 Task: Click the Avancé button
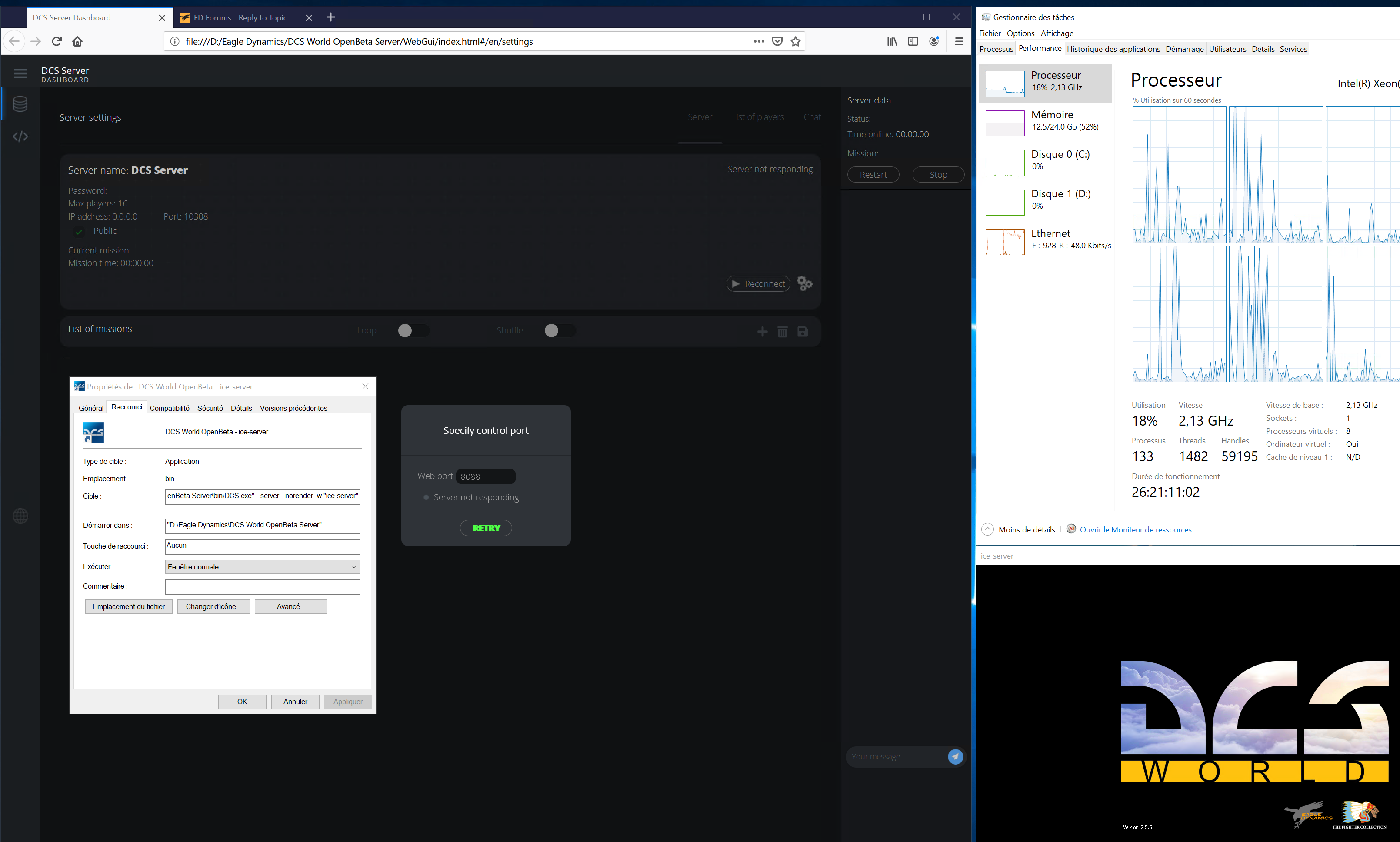click(x=290, y=606)
